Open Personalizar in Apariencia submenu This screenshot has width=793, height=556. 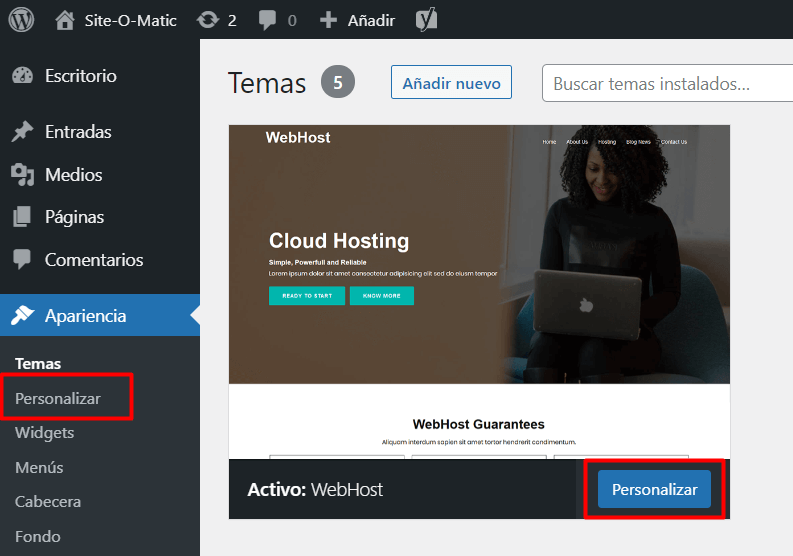[x=58, y=398]
